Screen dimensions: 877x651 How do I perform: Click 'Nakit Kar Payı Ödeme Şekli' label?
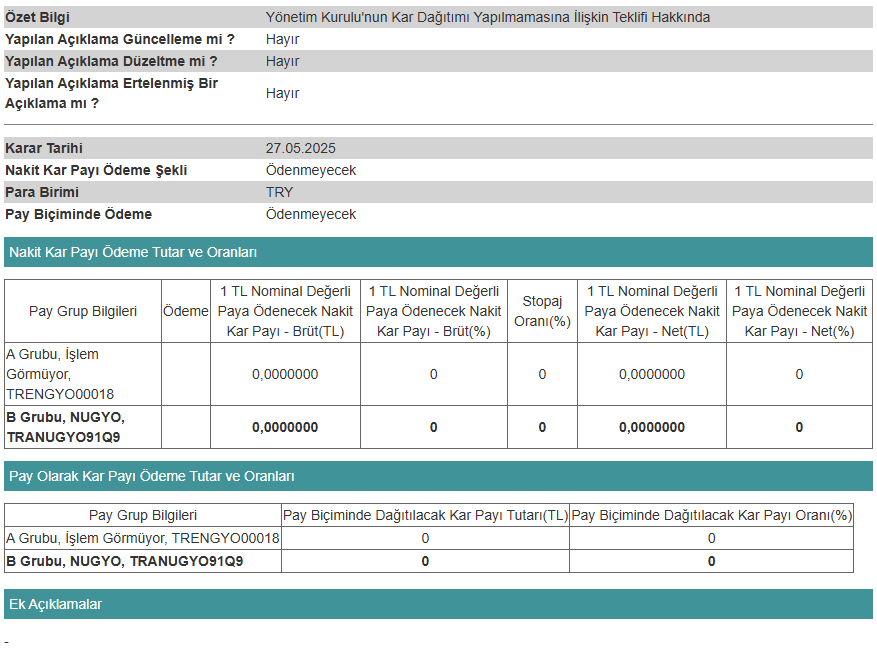pos(96,170)
